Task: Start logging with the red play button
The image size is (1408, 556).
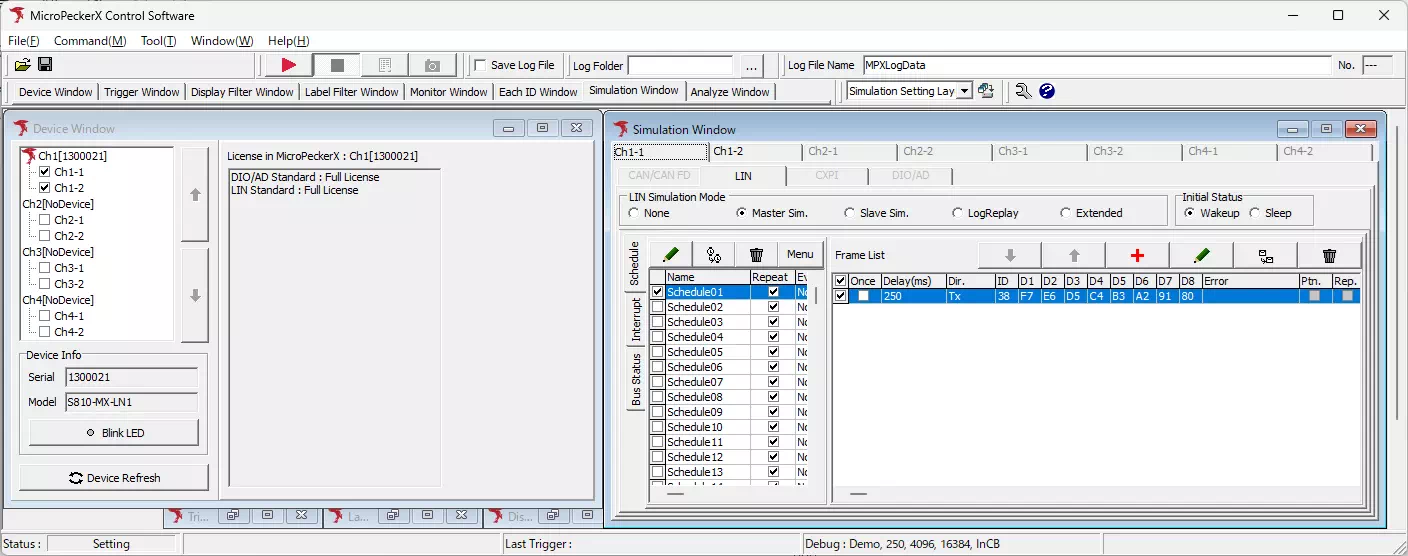Action: click(x=288, y=65)
